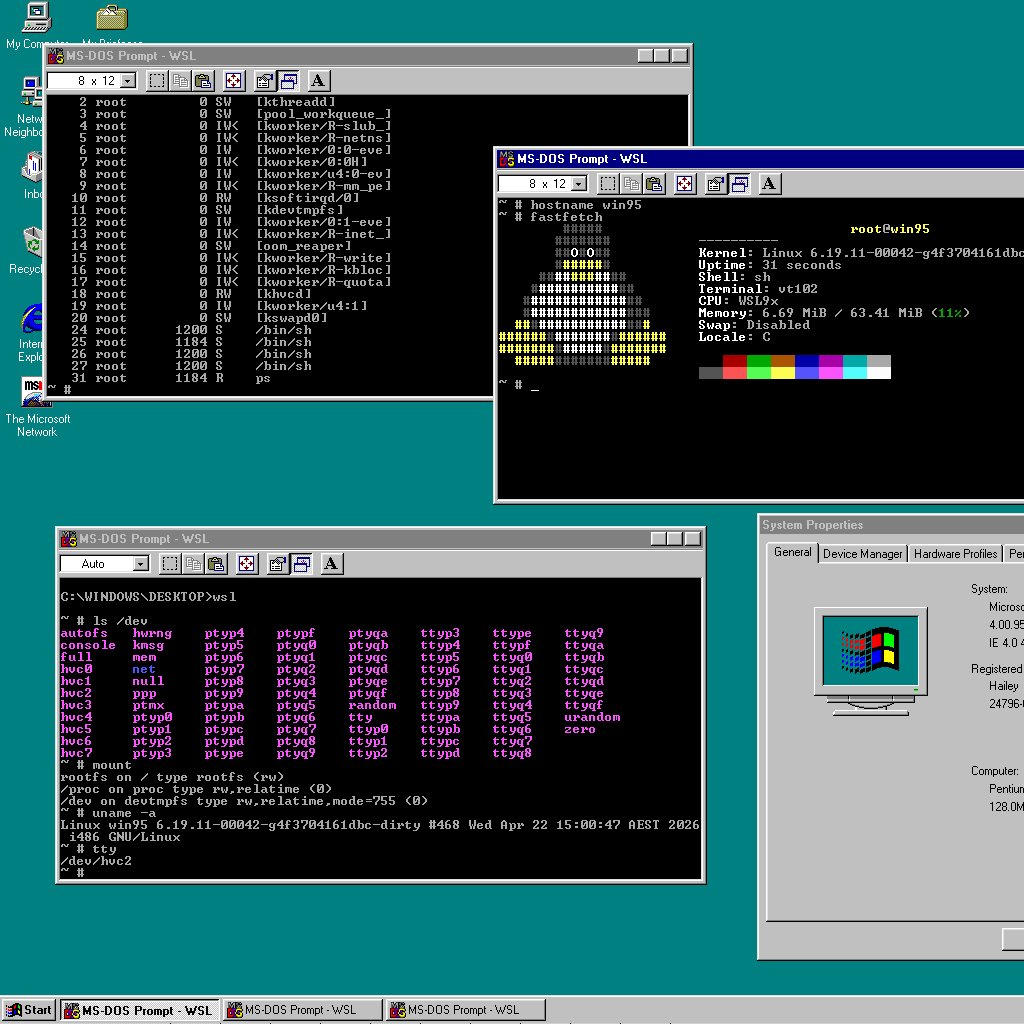Open the Auto font size dropdown in the bottom terminal
1024x1024 pixels.
point(140,563)
